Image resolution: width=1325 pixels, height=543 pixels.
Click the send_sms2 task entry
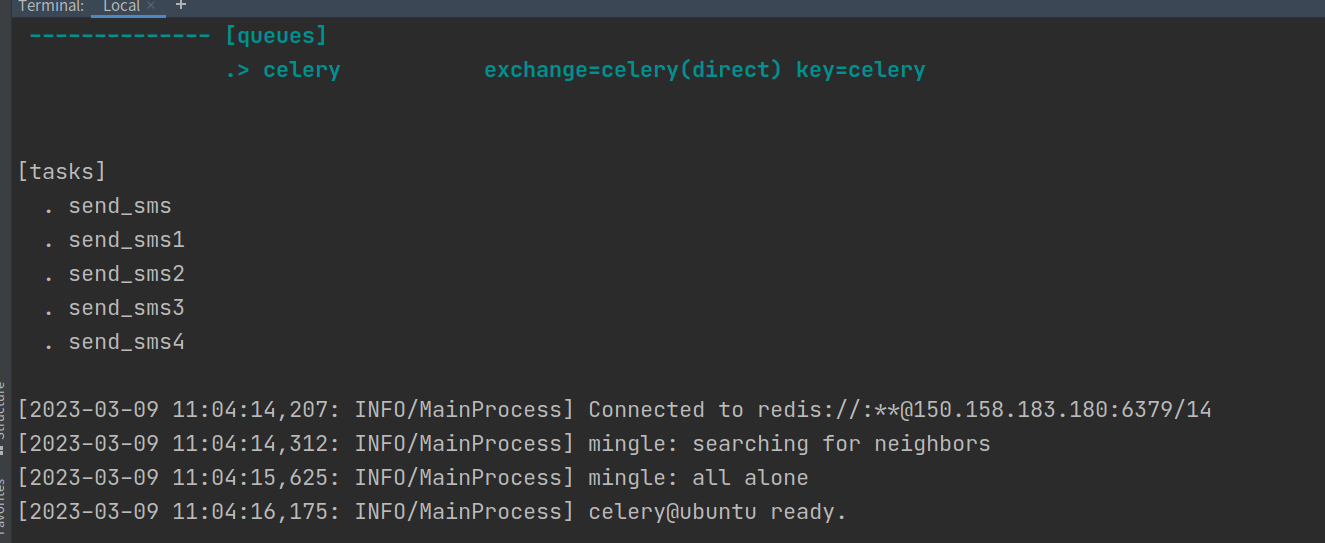click(126, 274)
